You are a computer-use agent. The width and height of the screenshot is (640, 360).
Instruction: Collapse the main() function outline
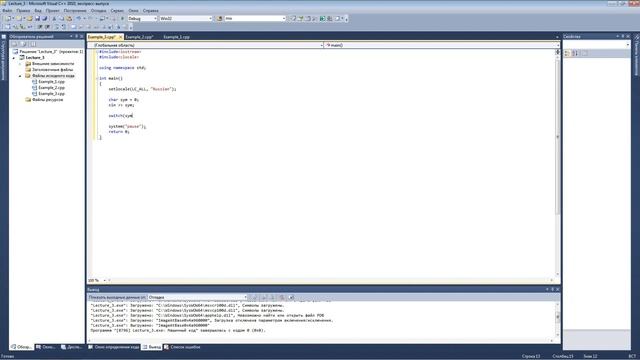97,78
